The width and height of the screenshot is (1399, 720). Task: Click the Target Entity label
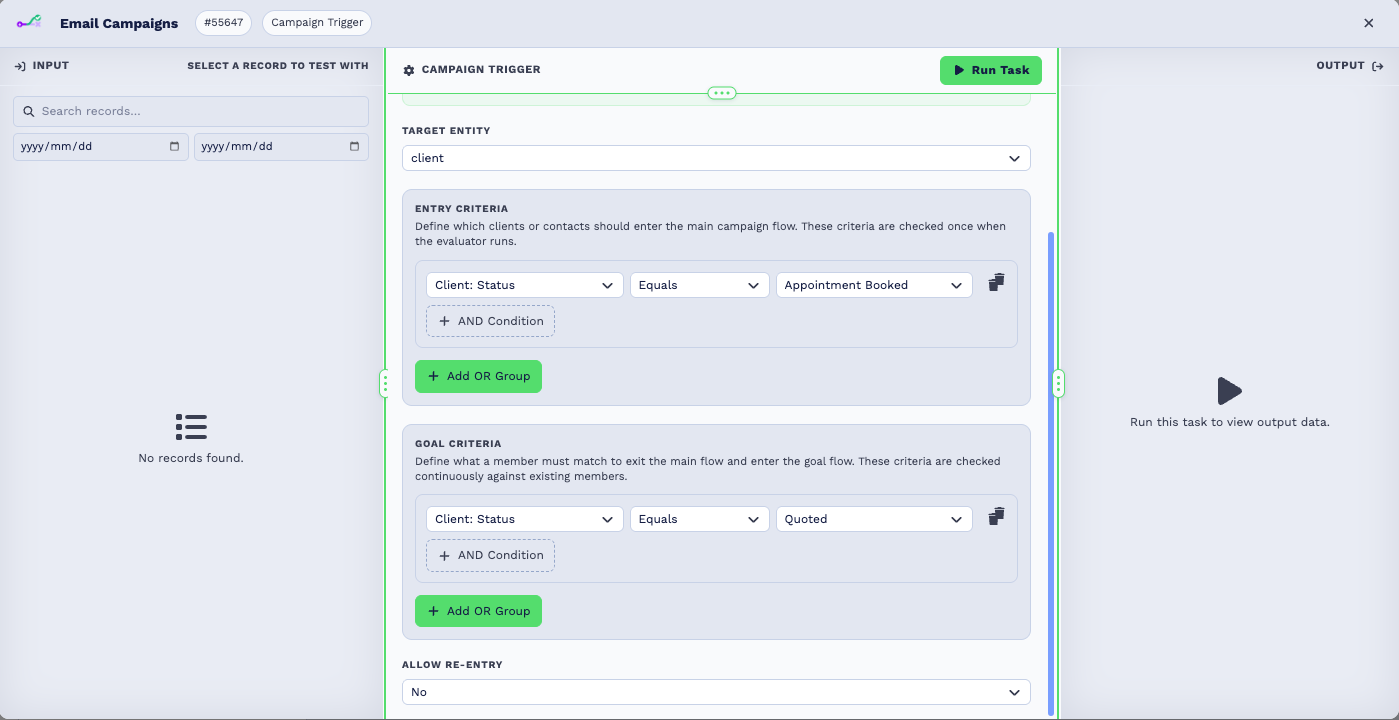pyautogui.click(x=446, y=131)
